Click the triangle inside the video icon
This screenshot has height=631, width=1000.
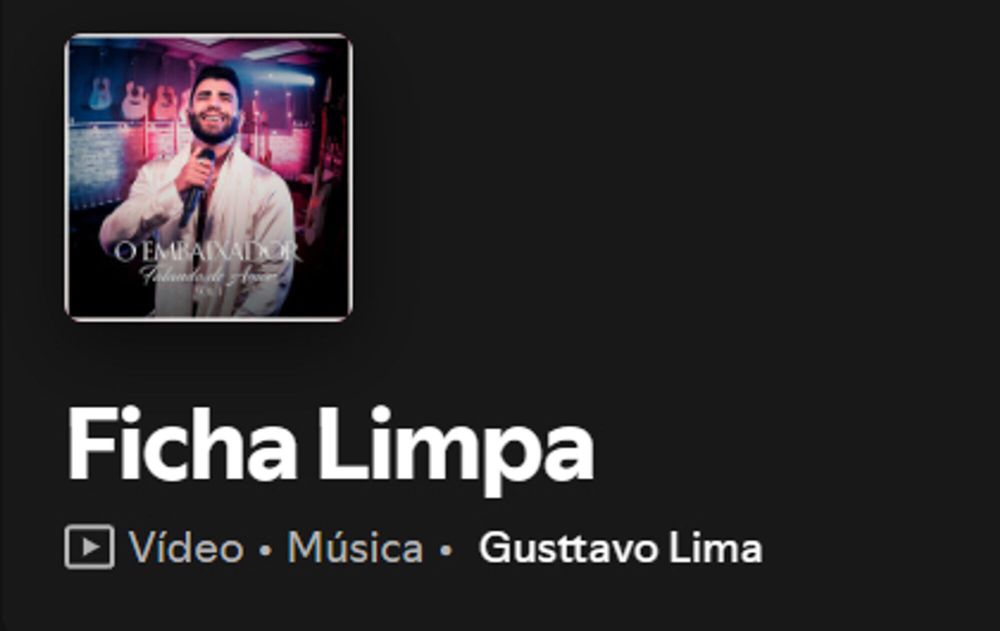click(x=91, y=547)
